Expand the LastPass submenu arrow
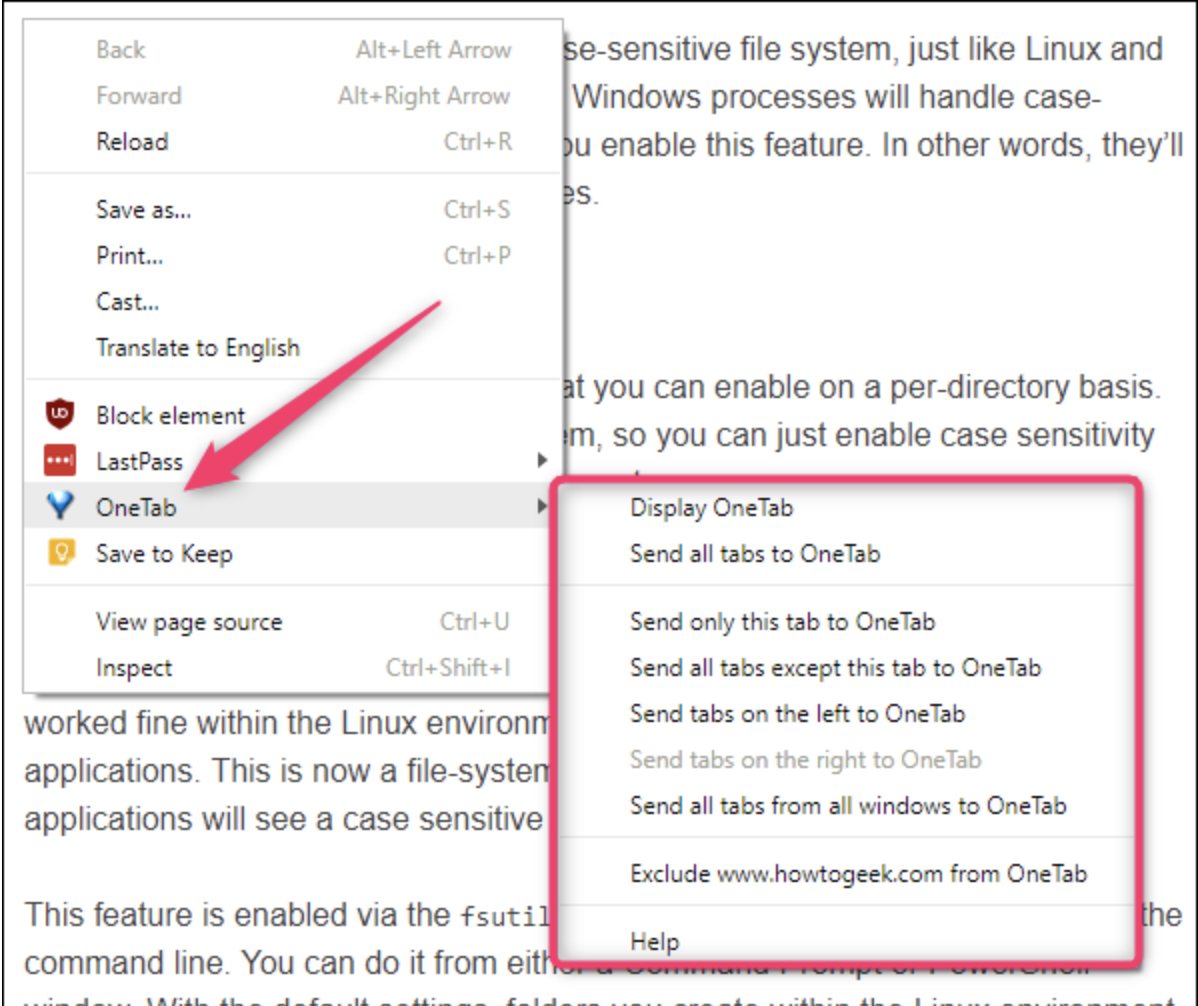 tap(542, 460)
